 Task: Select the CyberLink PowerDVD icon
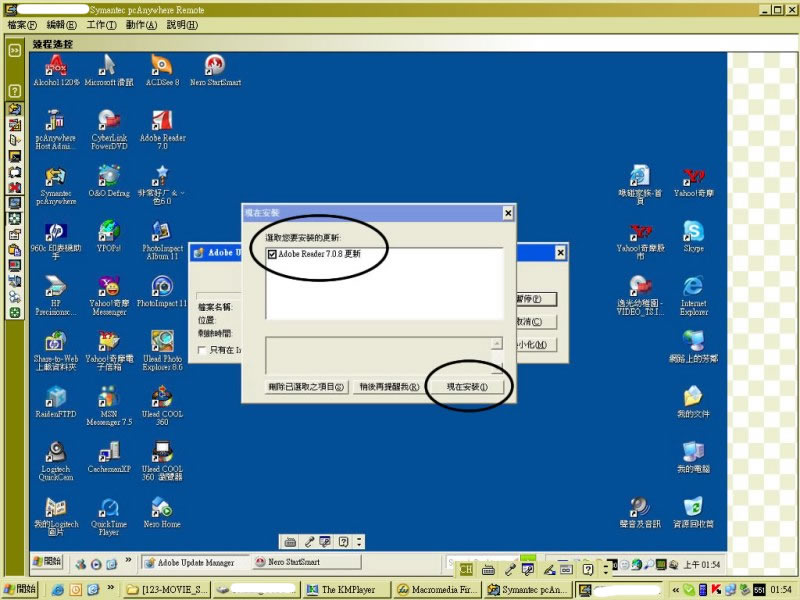109,130
